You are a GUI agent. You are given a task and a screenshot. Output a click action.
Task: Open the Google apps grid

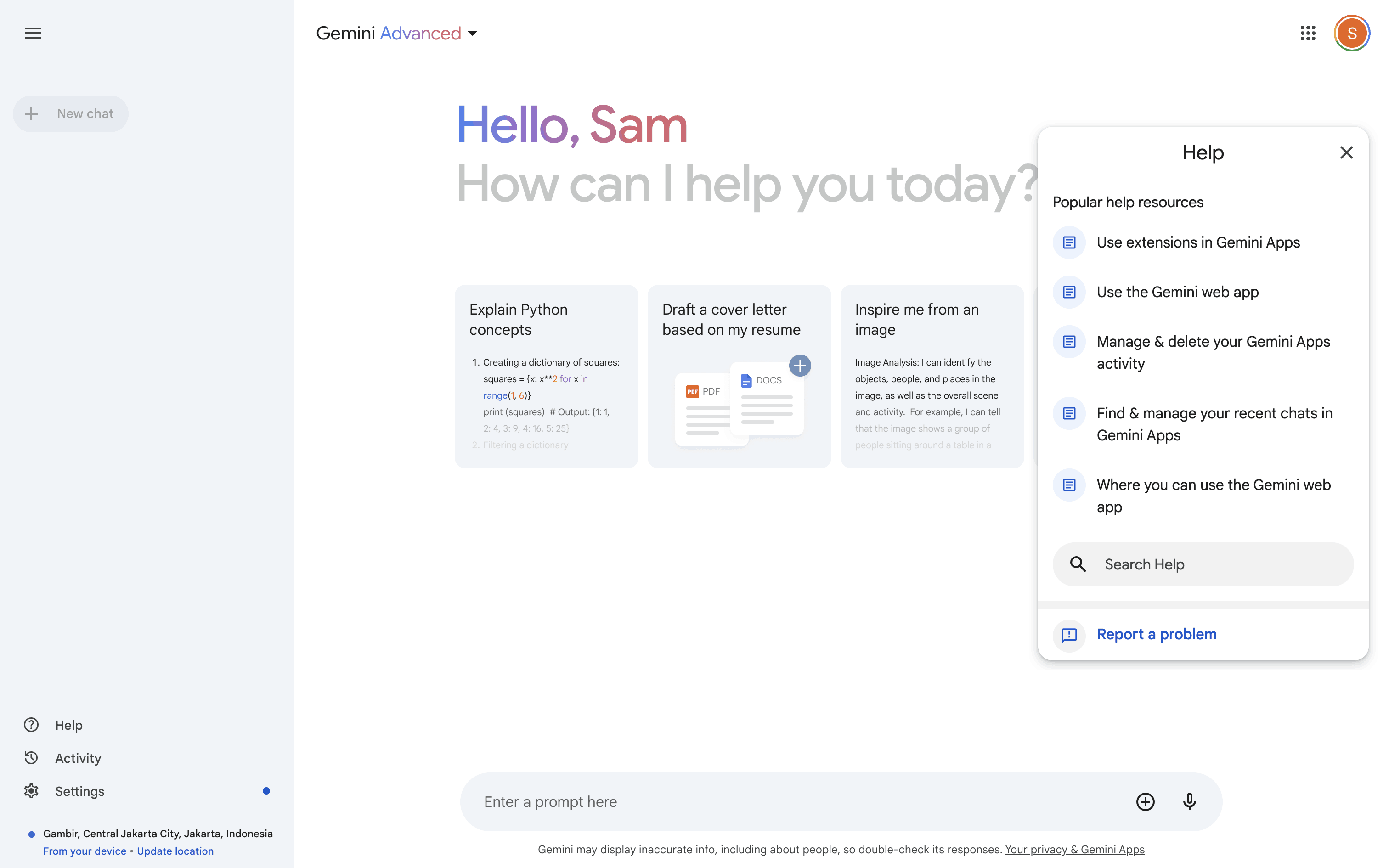tap(1308, 33)
